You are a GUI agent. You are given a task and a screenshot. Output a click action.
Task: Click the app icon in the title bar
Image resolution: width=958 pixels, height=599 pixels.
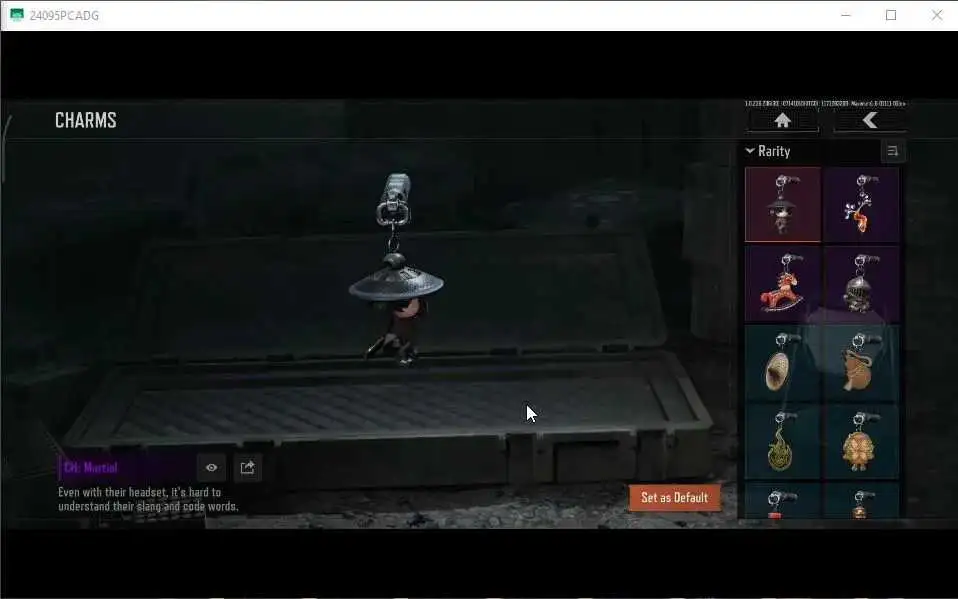click(16, 15)
